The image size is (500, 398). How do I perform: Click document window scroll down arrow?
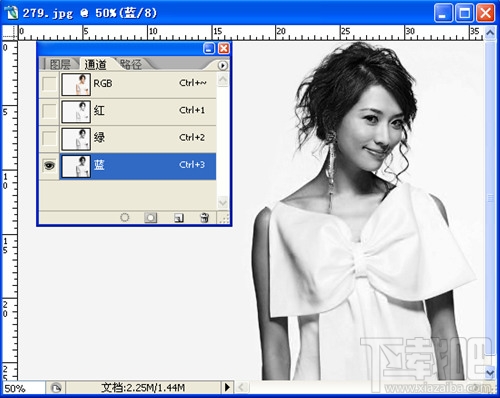coord(490,373)
